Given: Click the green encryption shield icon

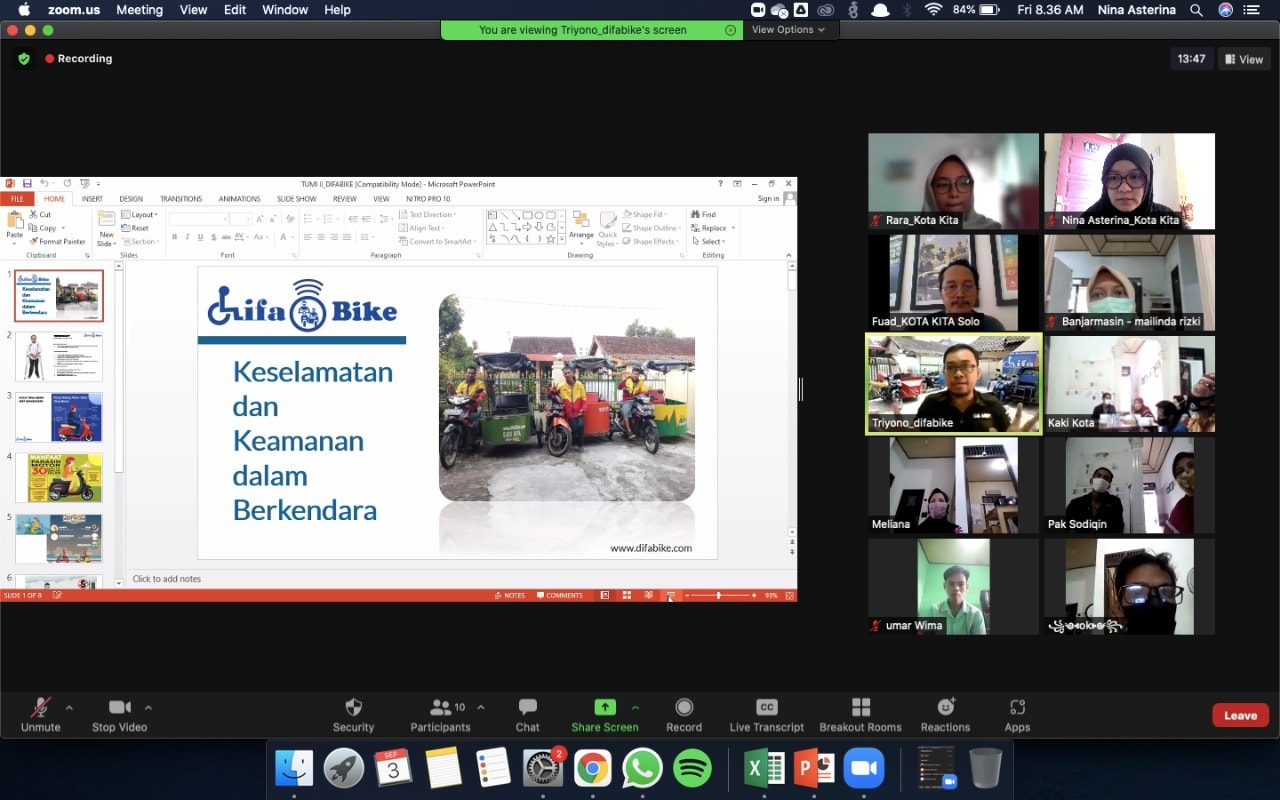Looking at the screenshot, I should (x=24, y=59).
